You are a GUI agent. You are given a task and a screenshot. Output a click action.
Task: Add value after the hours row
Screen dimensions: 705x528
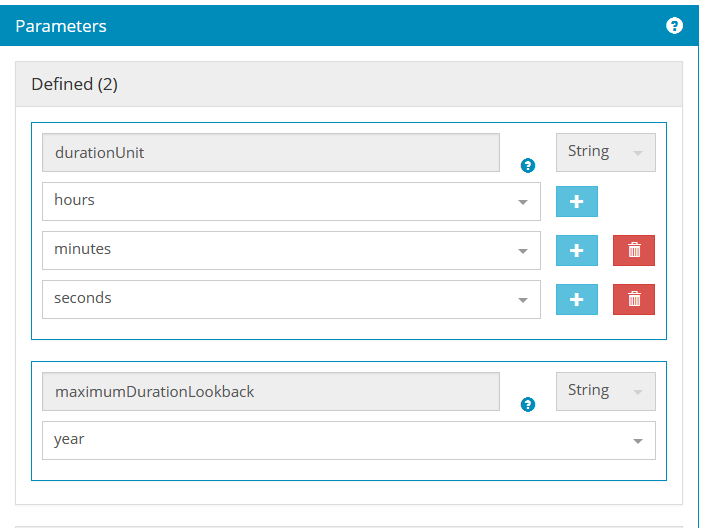point(576,201)
